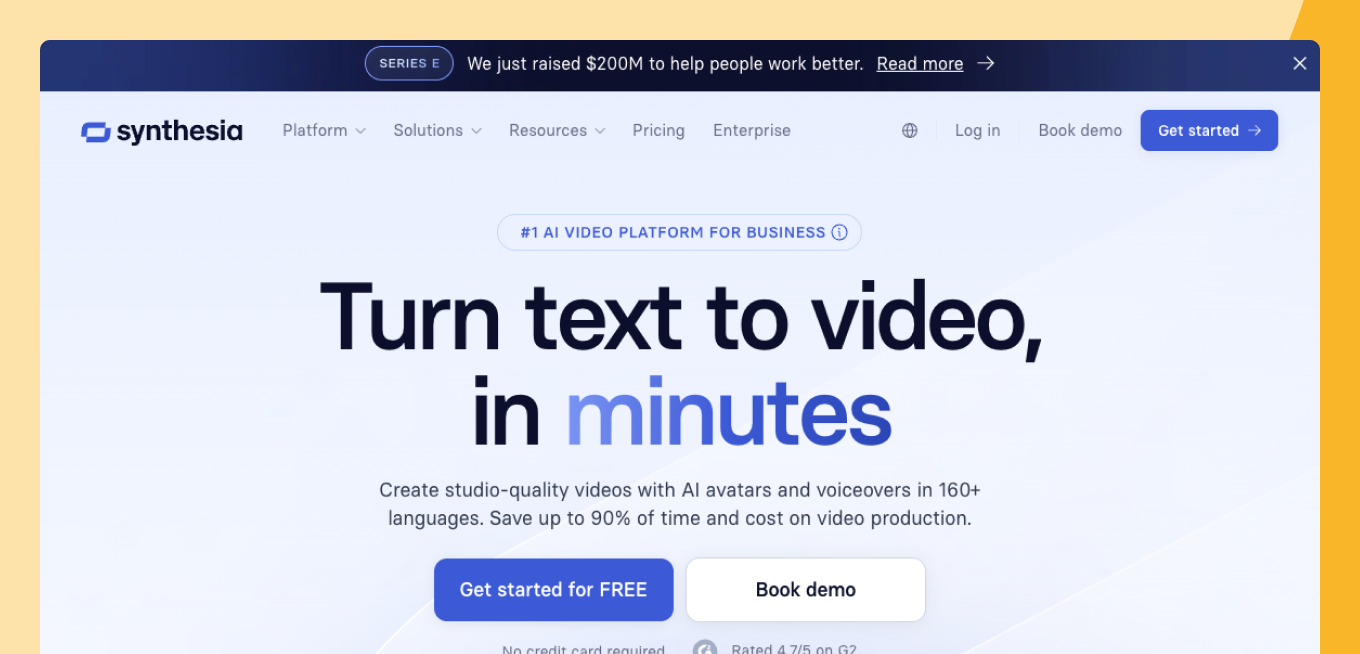Click the Synthesia logo icon

pyautogui.click(x=96, y=132)
